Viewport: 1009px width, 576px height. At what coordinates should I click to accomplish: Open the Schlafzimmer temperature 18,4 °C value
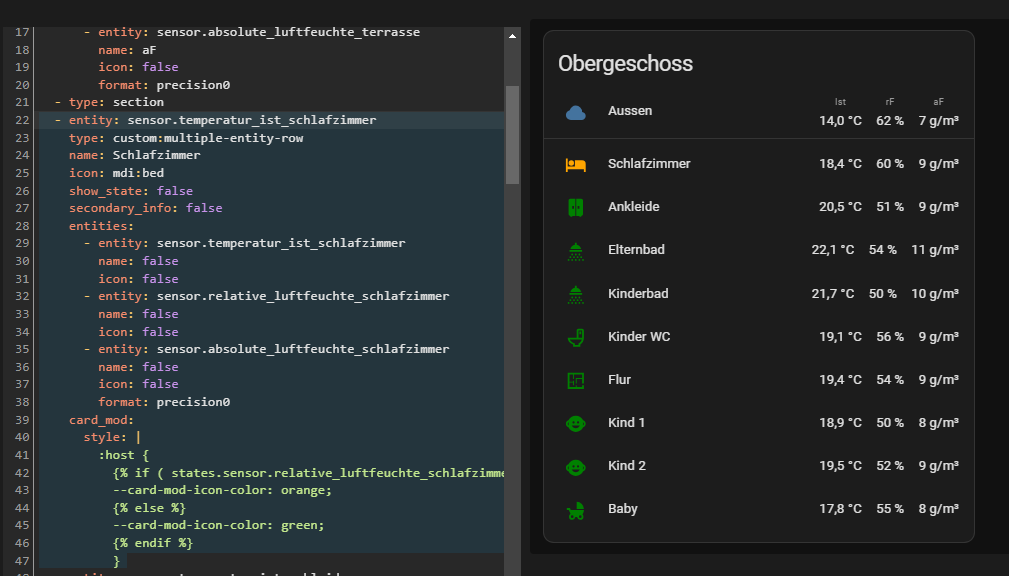[840, 164]
